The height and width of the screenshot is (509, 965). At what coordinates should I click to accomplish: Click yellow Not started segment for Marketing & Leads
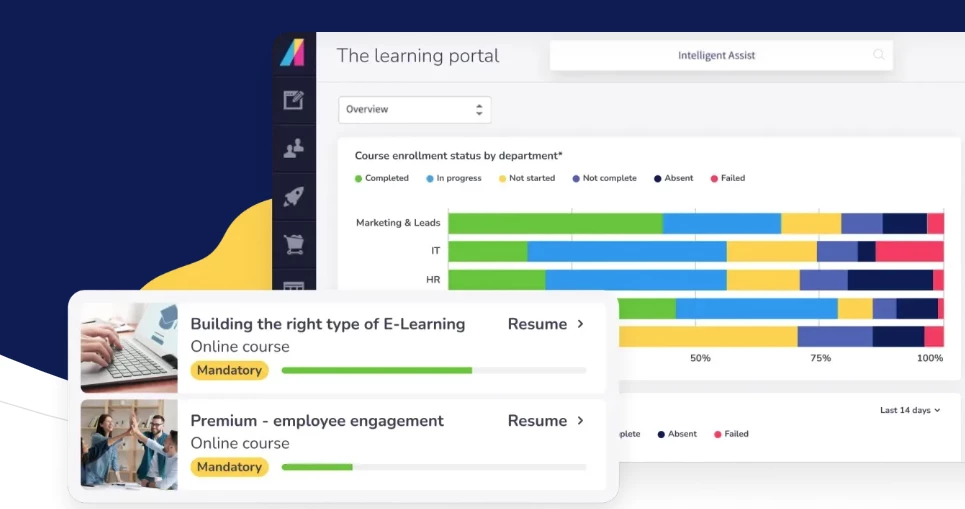coord(811,223)
